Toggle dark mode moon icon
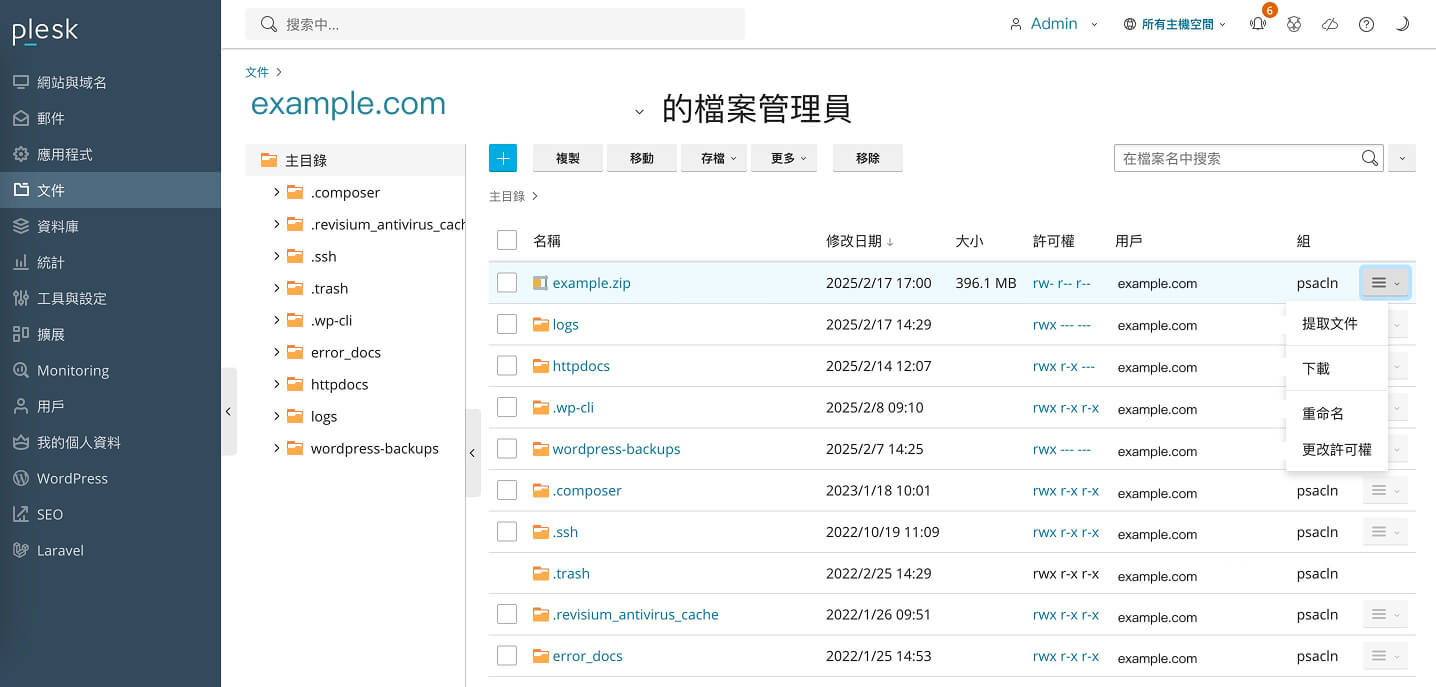Screen dimensions: 1436x687 click(x=1402, y=25)
